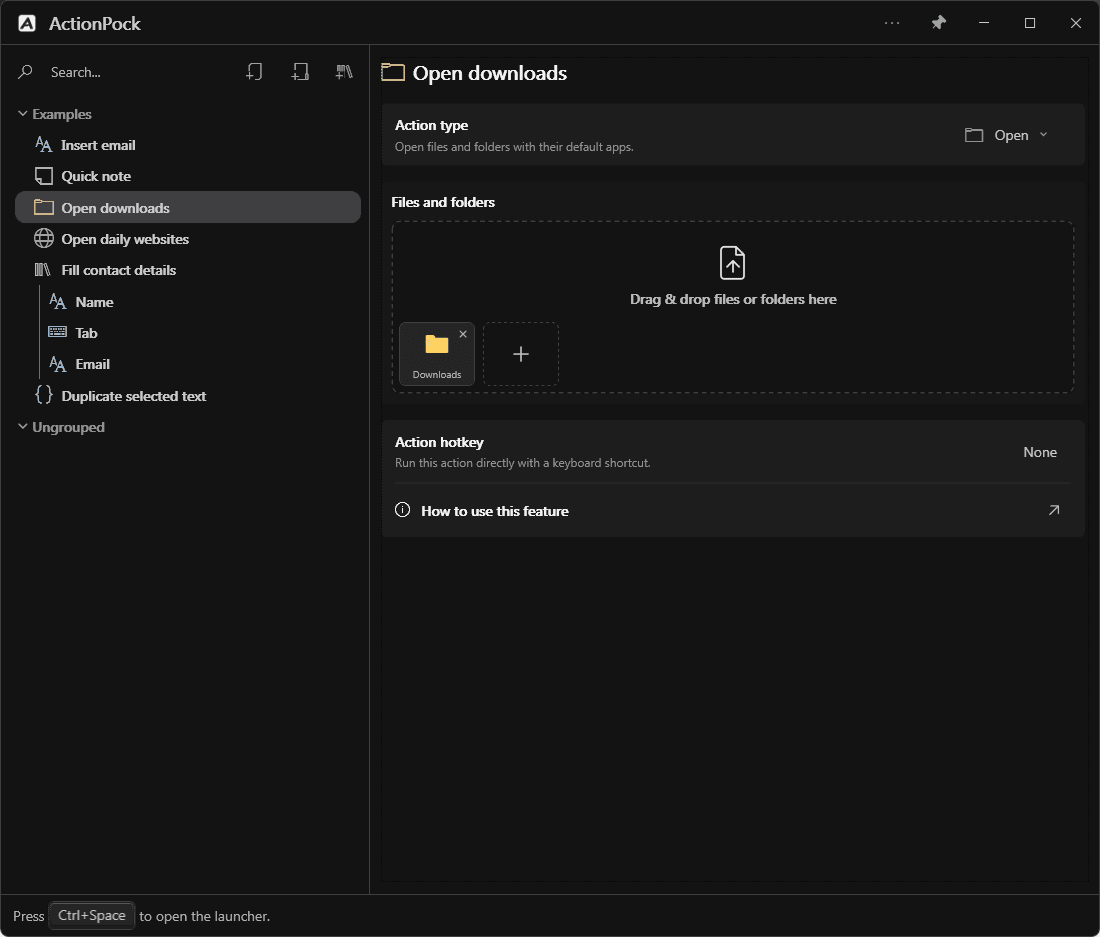Select the Tab keyboard step
The height and width of the screenshot is (937, 1100).
tap(202, 333)
